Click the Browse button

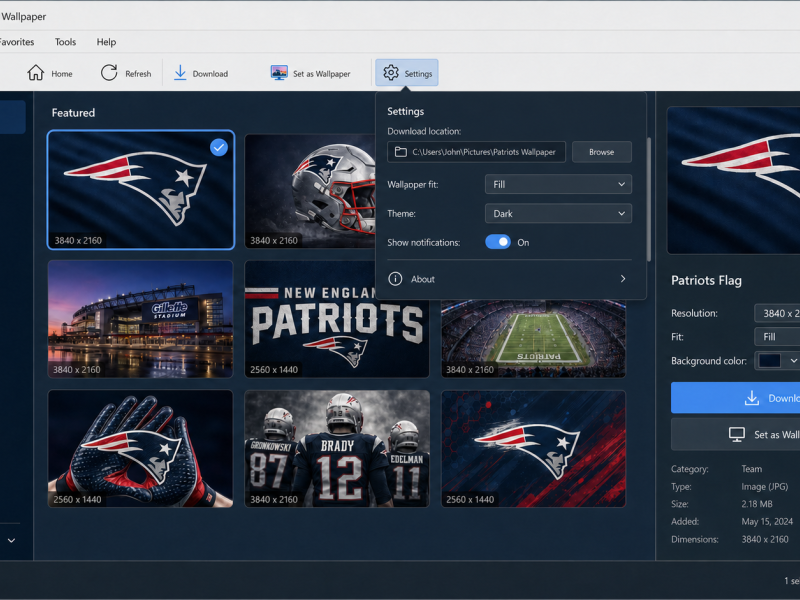(602, 152)
